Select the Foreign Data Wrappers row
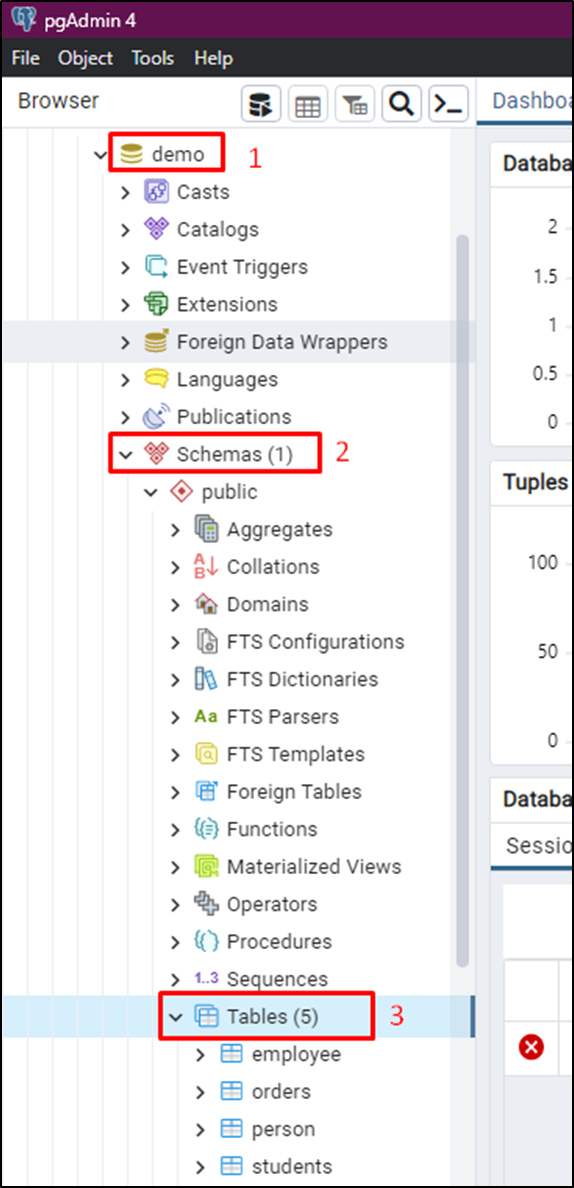This screenshot has height=1188, width=574. coord(238,342)
